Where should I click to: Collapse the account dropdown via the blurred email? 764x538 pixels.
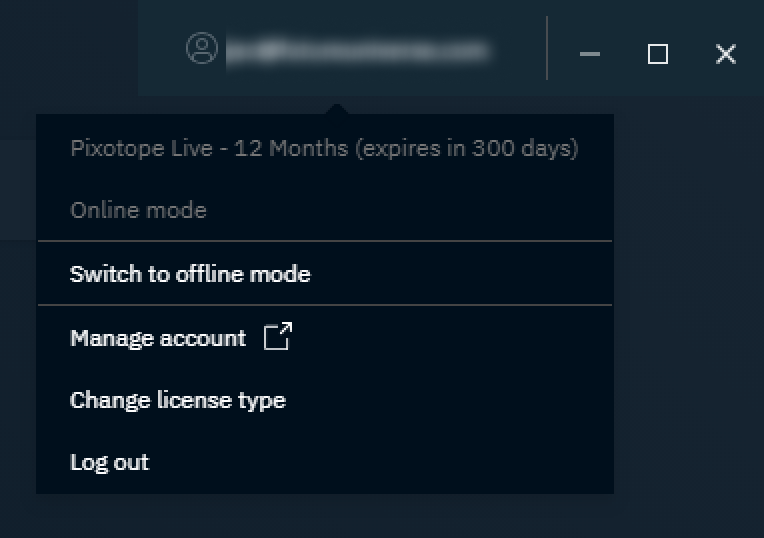[x=357, y=50]
